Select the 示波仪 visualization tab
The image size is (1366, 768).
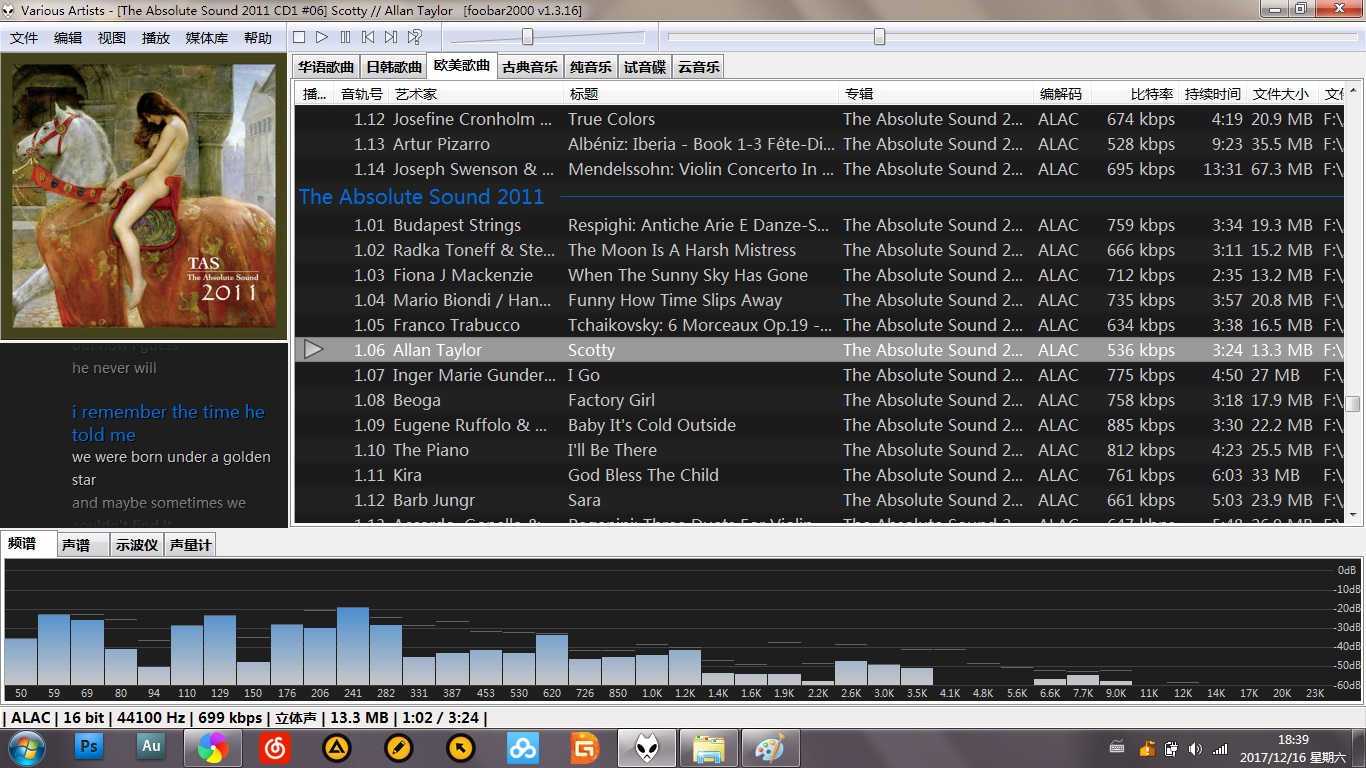click(137, 545)
